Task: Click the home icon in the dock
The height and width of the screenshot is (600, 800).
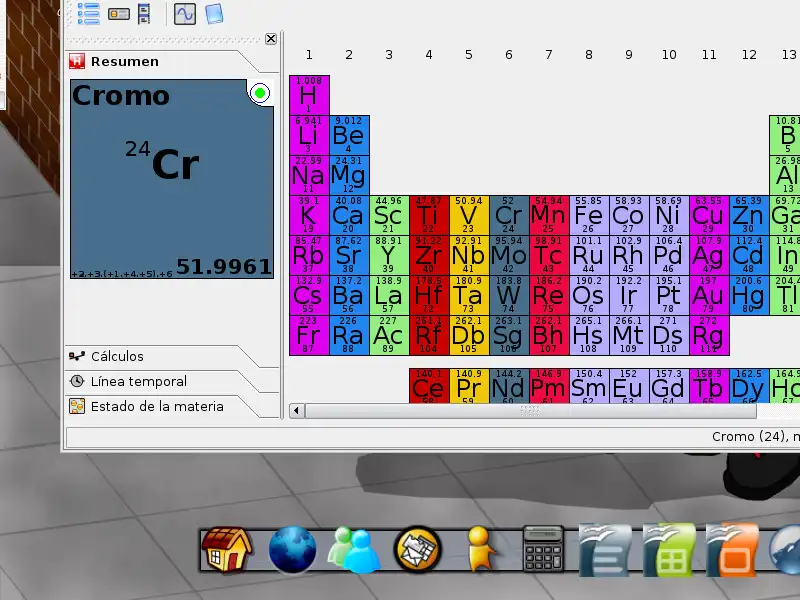Action: pyautogui.click(x=228, y=549)
